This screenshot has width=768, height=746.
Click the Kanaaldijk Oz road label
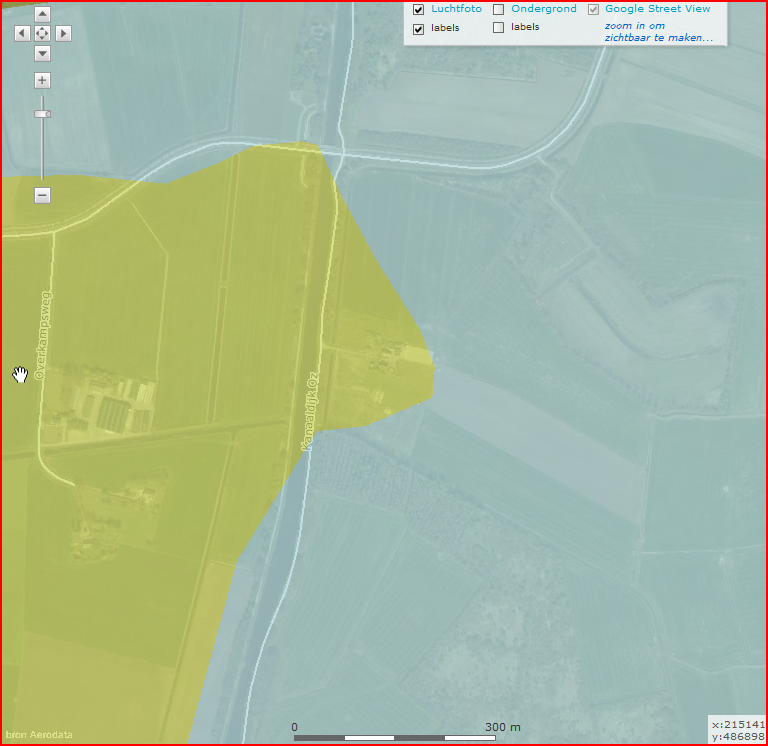coord(310,411)
